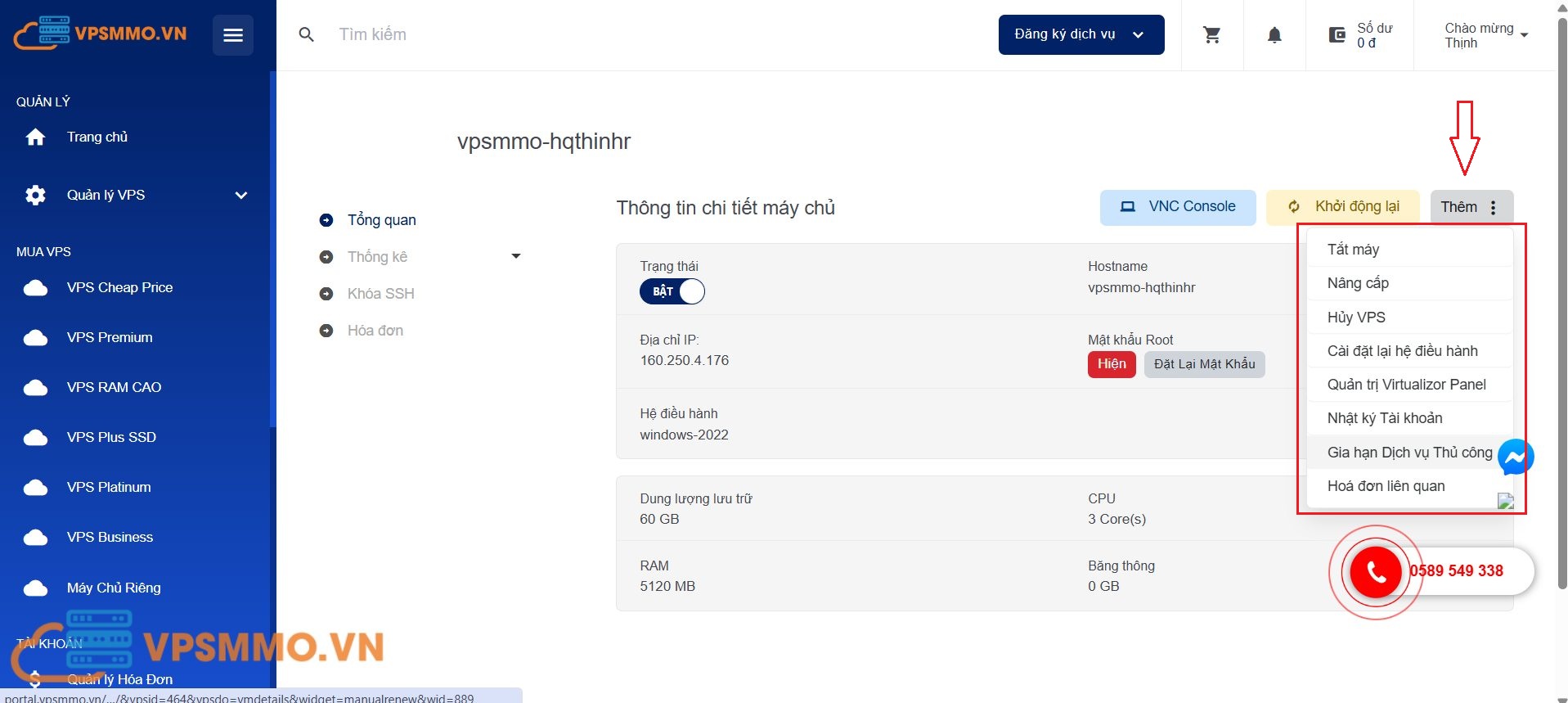This screenshot has width=1568, height=703.
Task: Click the red phone call icon
Action: coord(1376,572)
